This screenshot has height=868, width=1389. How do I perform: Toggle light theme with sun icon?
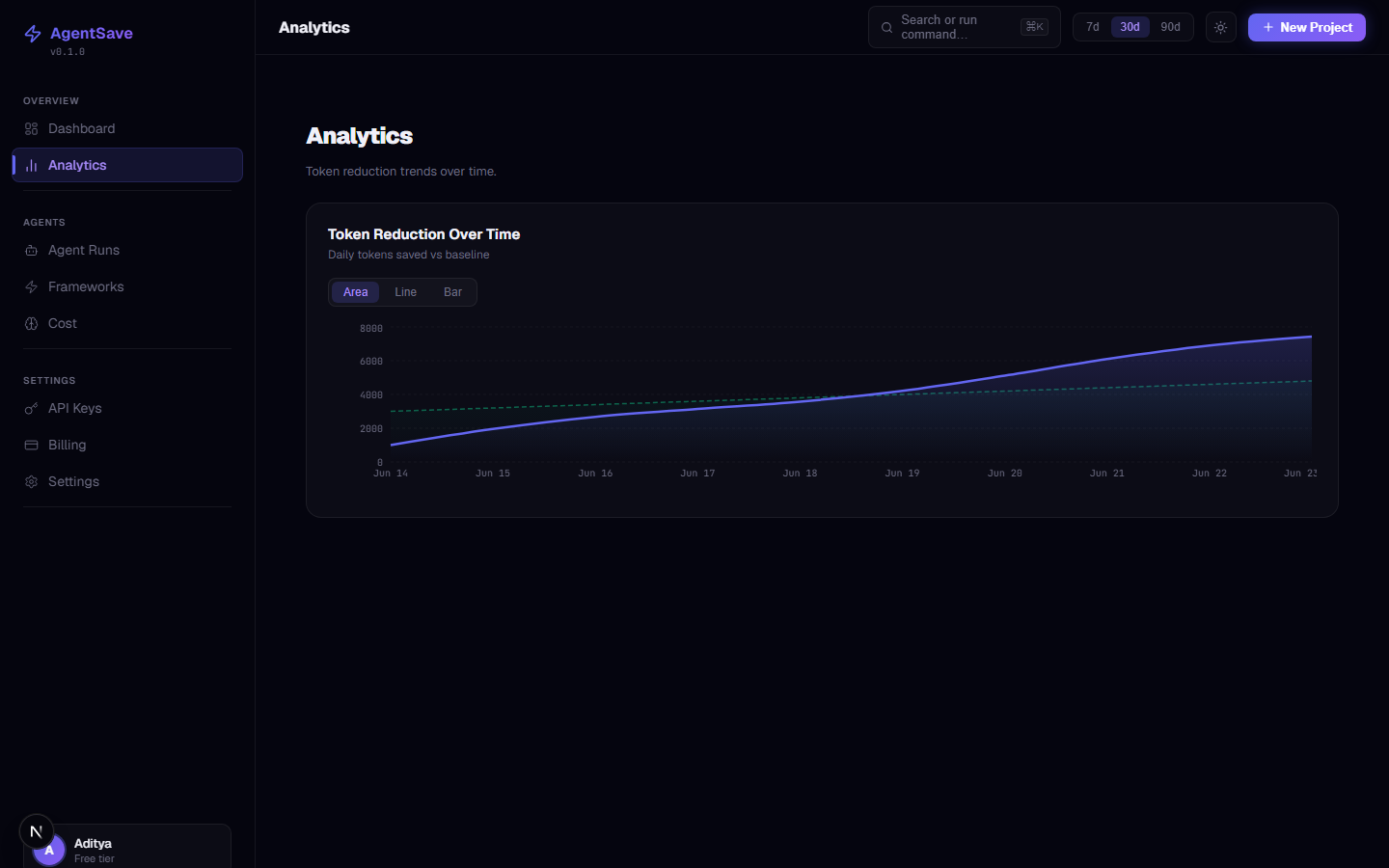1220,27
